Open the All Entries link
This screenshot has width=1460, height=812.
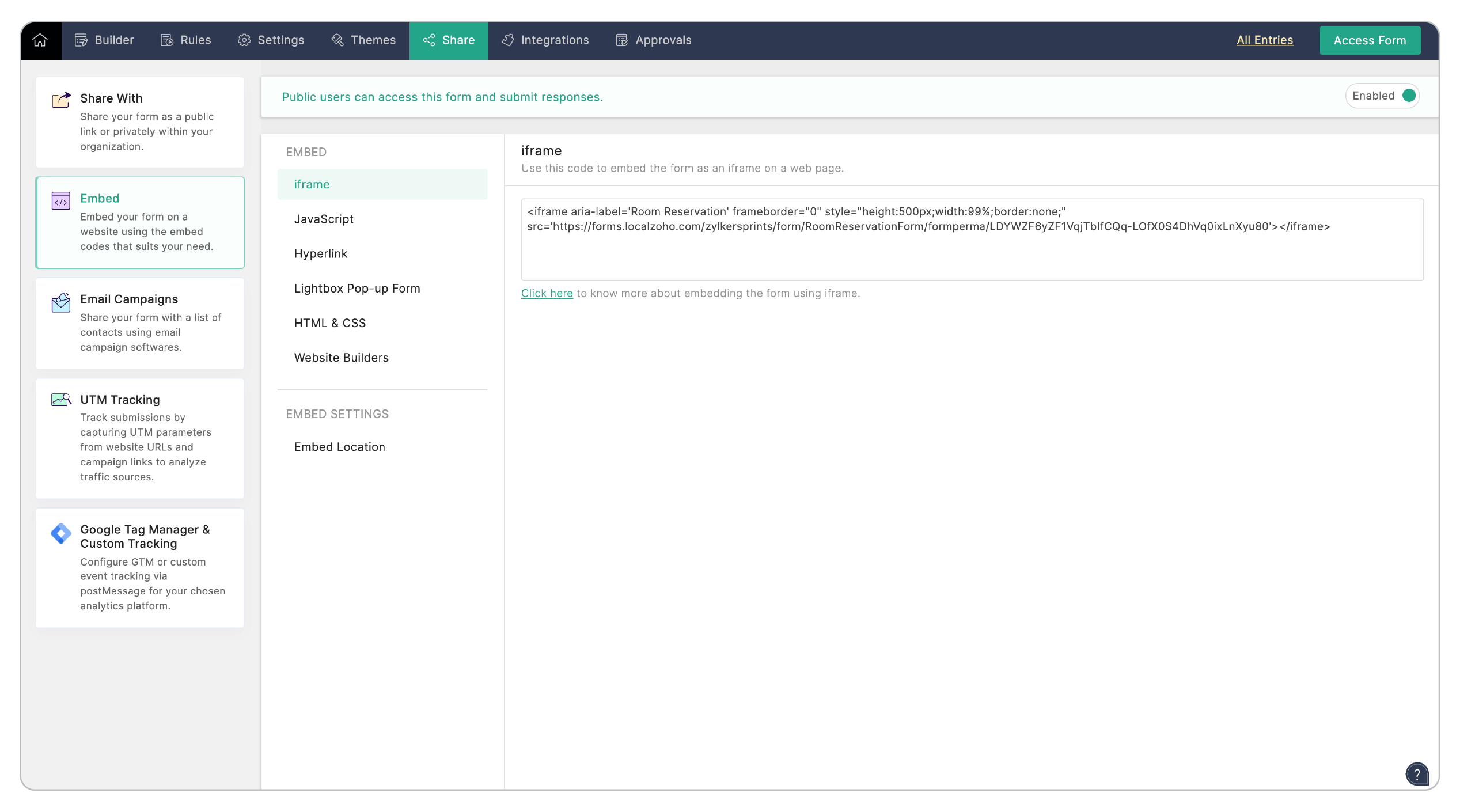(1264, 40)
